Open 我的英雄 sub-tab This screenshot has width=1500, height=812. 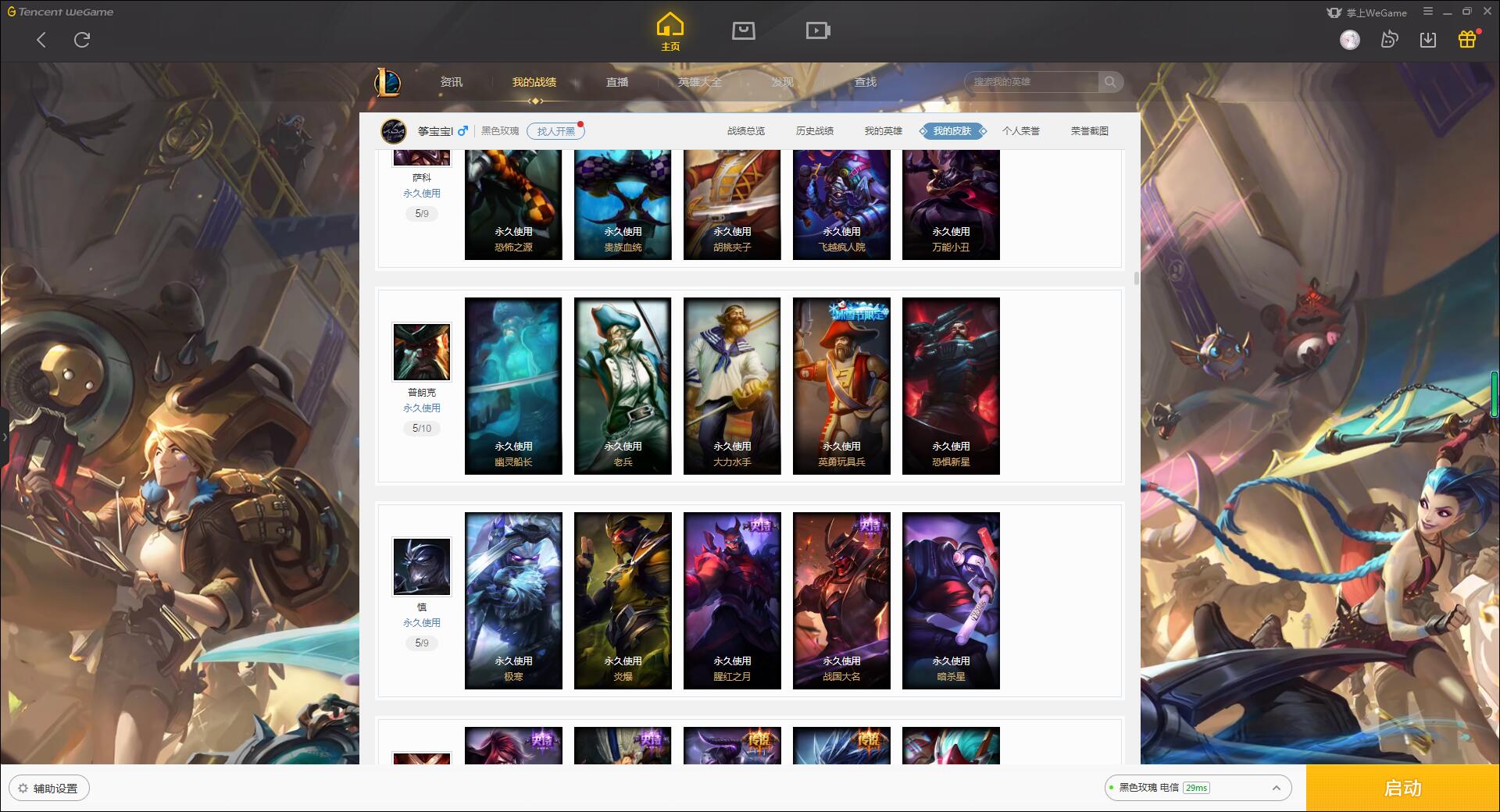tap(884, 131)
